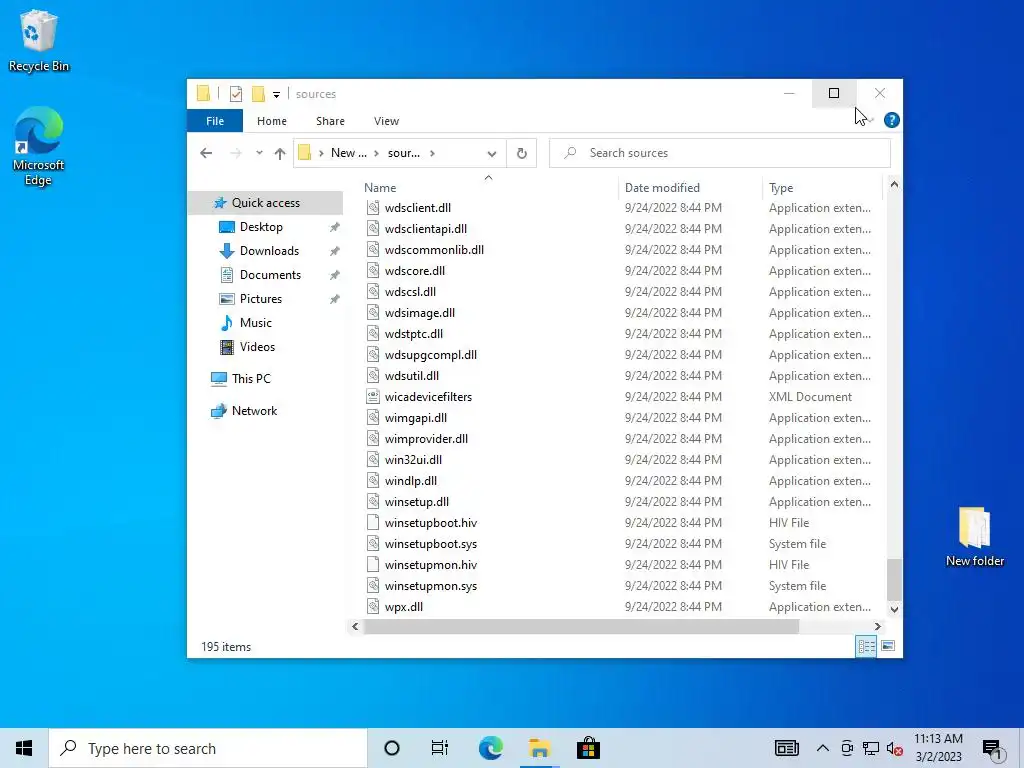Select the wdsimage.dll file

coord(420,313)
